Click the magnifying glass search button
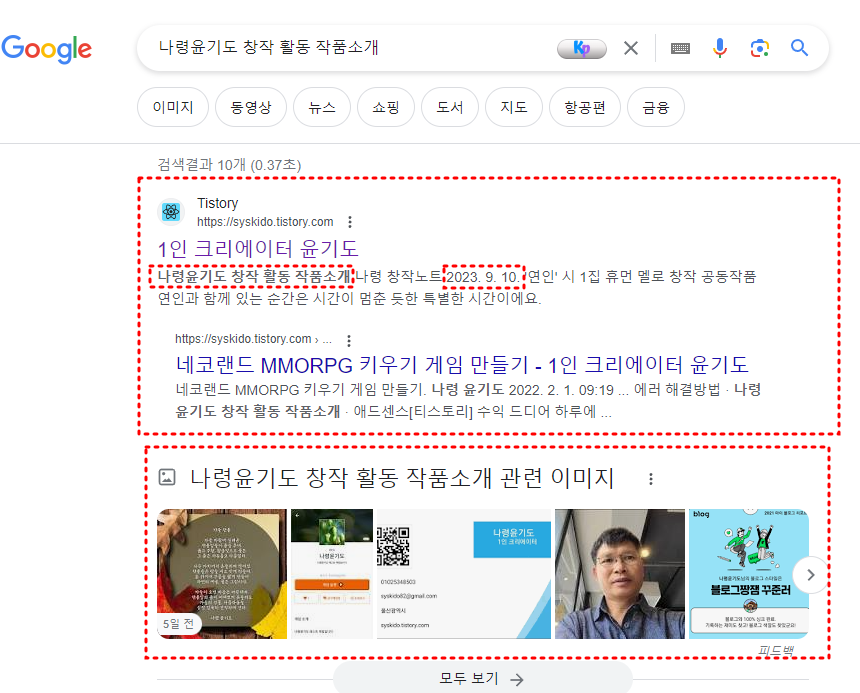 pyautogui.click(x=799, y=48)
